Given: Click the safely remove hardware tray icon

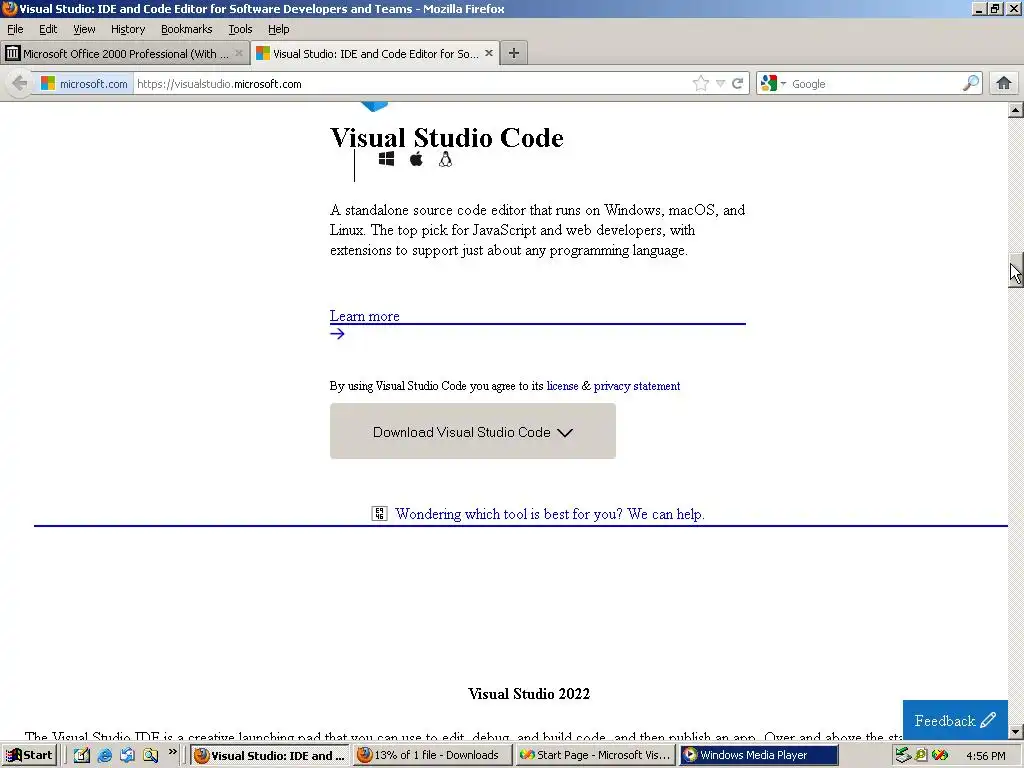Looking at the screenshot, I should pos(903,755).
